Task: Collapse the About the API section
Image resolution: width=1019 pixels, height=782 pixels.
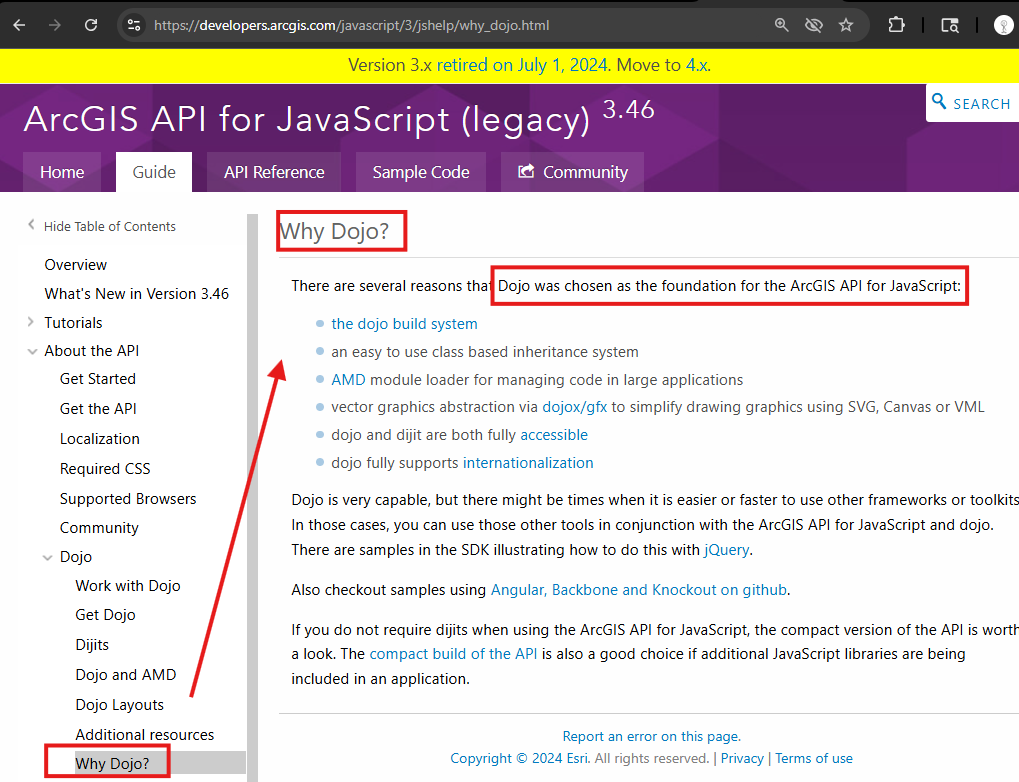Action: (32, 351)
